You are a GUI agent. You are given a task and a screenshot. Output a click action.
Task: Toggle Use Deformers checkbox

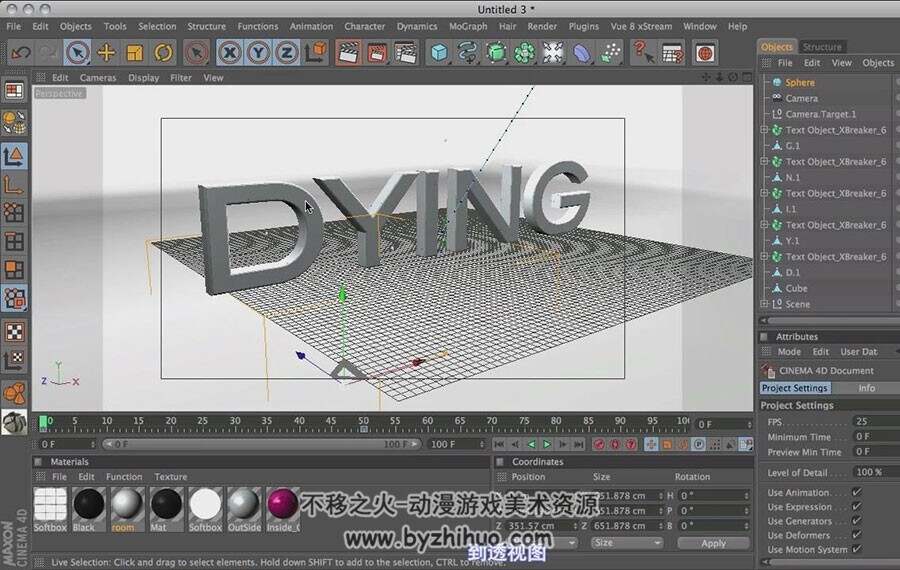[x=856, y=535]
